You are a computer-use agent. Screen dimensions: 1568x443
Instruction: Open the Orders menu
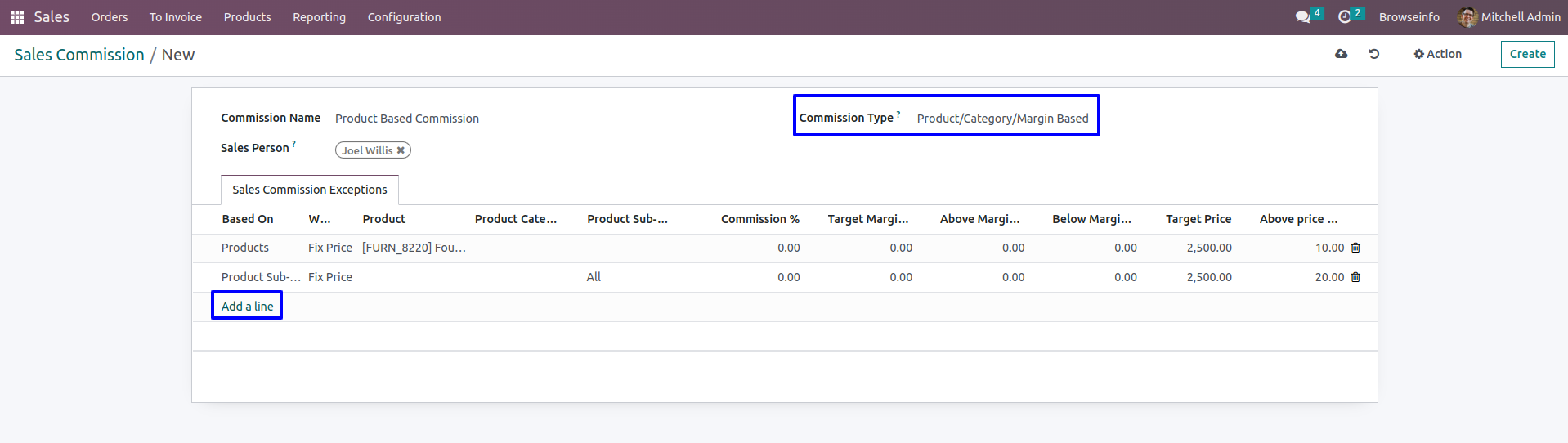click(110, 17)
